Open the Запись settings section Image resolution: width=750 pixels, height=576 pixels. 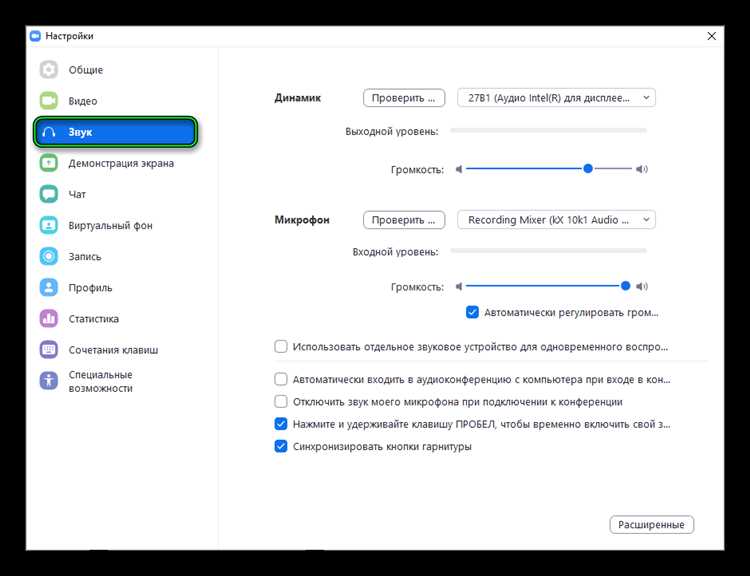(x=85, y=256)
